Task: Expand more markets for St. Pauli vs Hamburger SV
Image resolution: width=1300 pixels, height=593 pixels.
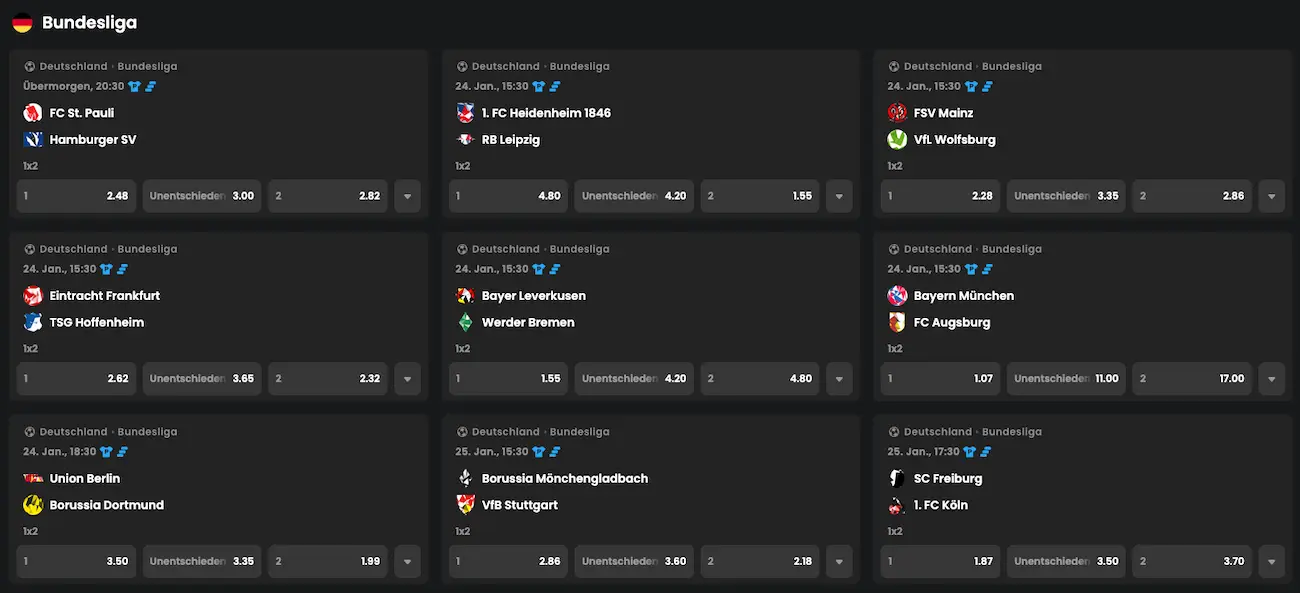Action: pos(407,196)
